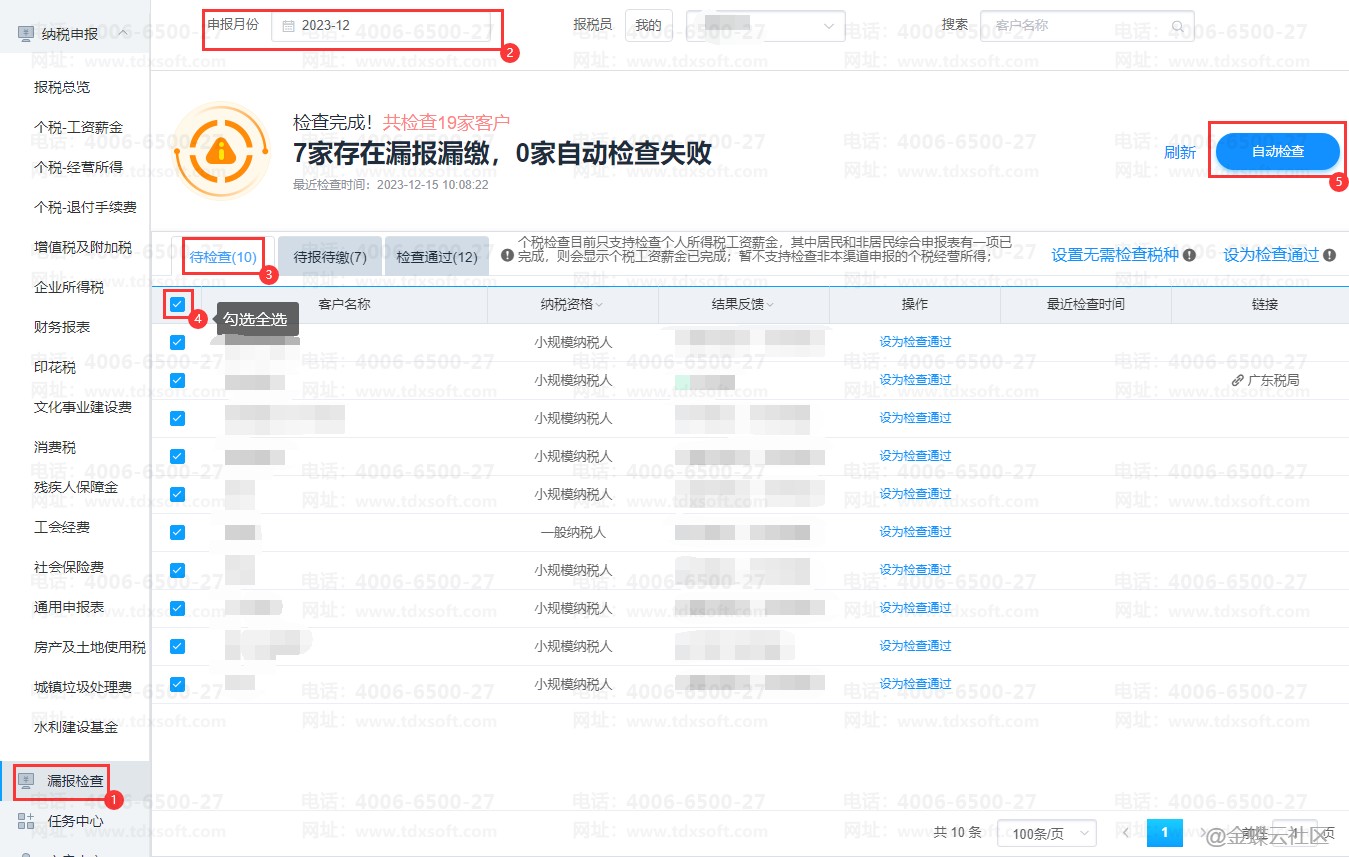Click the calendar icon in 申报月份 field
This screenshot has height=857, width=1349.
[x=288, y=26]
